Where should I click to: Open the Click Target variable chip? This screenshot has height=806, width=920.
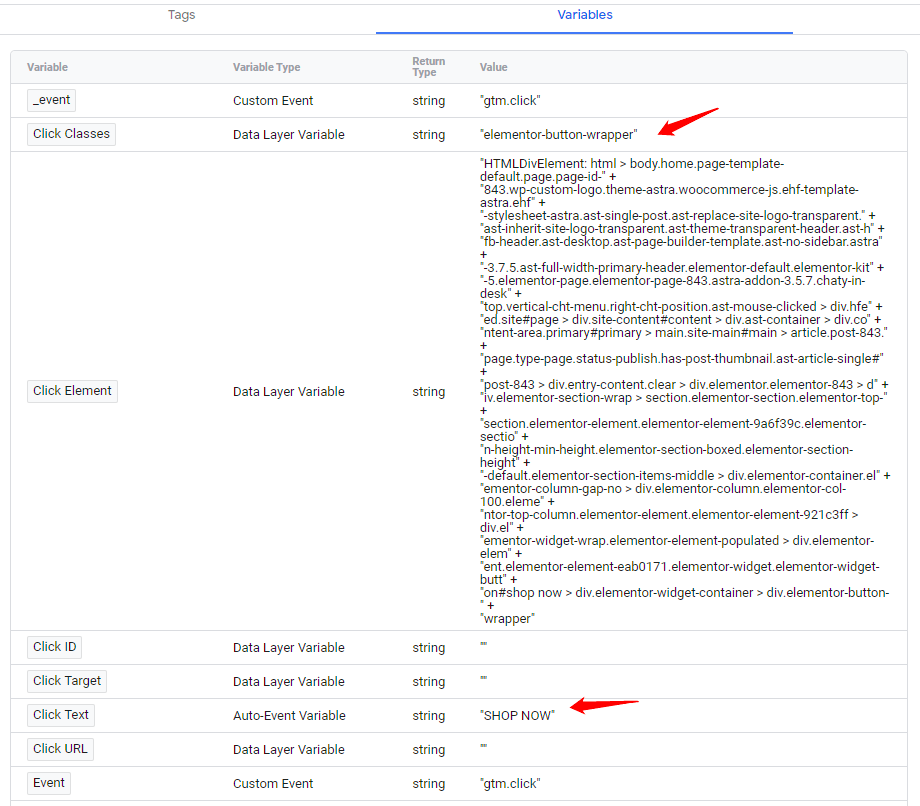tap(67, 681)
